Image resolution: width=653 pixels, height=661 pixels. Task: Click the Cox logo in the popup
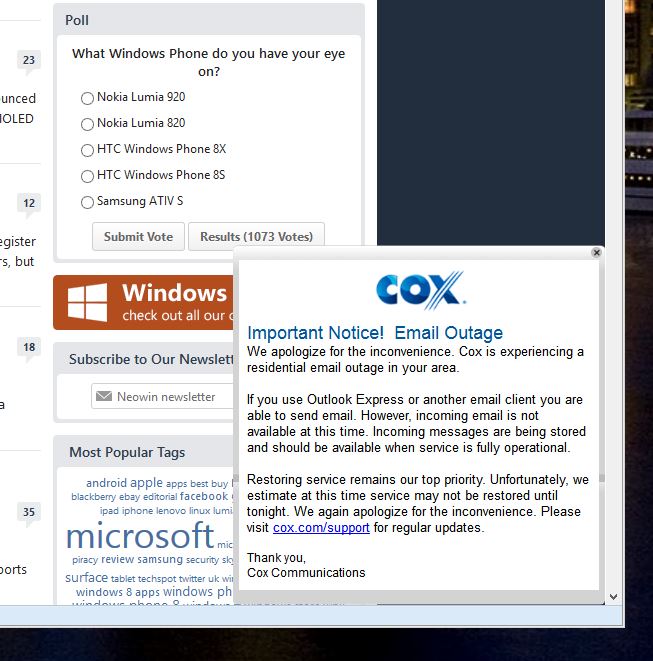(421, 290)
